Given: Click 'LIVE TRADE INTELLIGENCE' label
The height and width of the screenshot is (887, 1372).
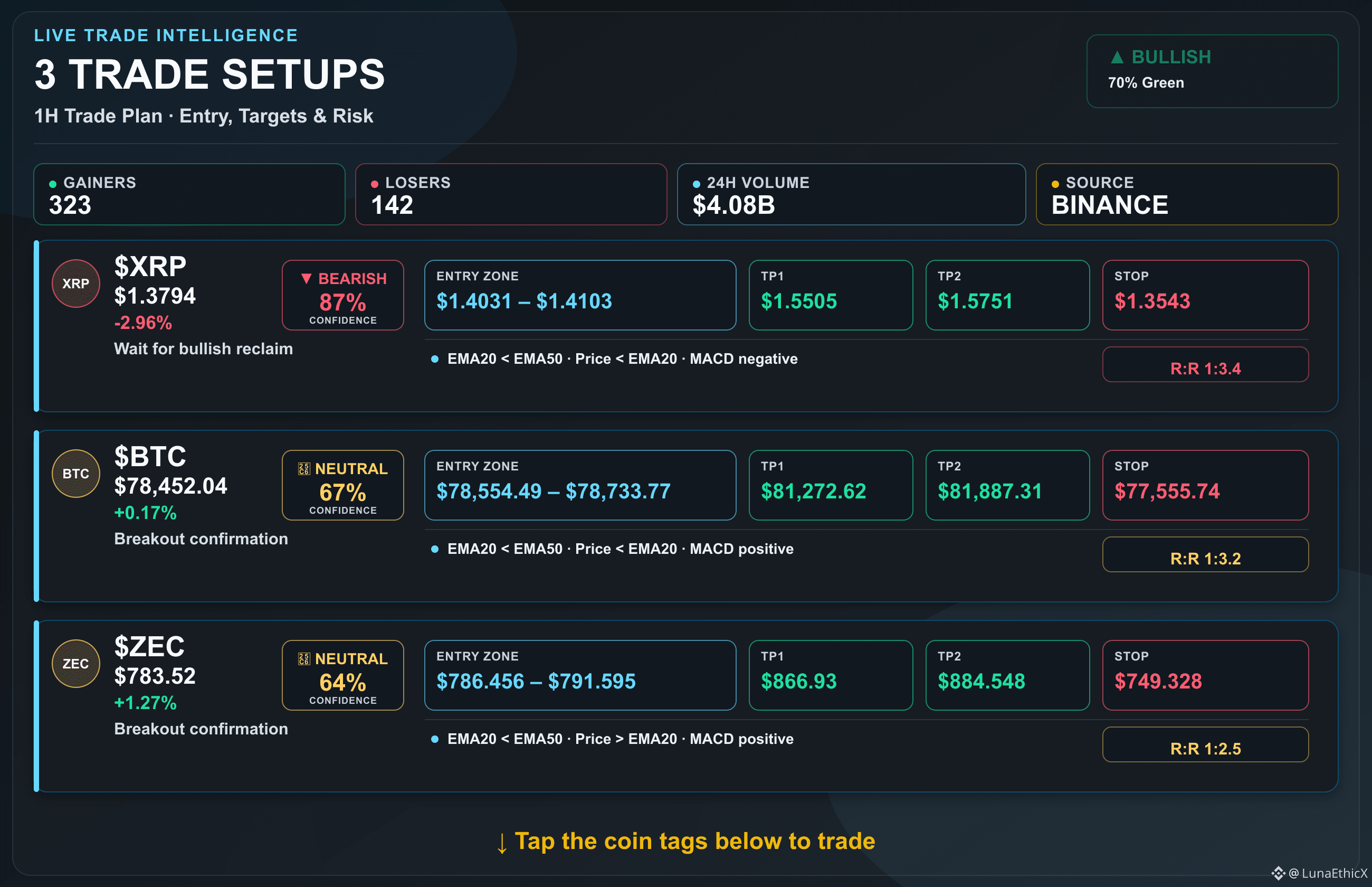Looking at the screenshot, I should [166, 35].
